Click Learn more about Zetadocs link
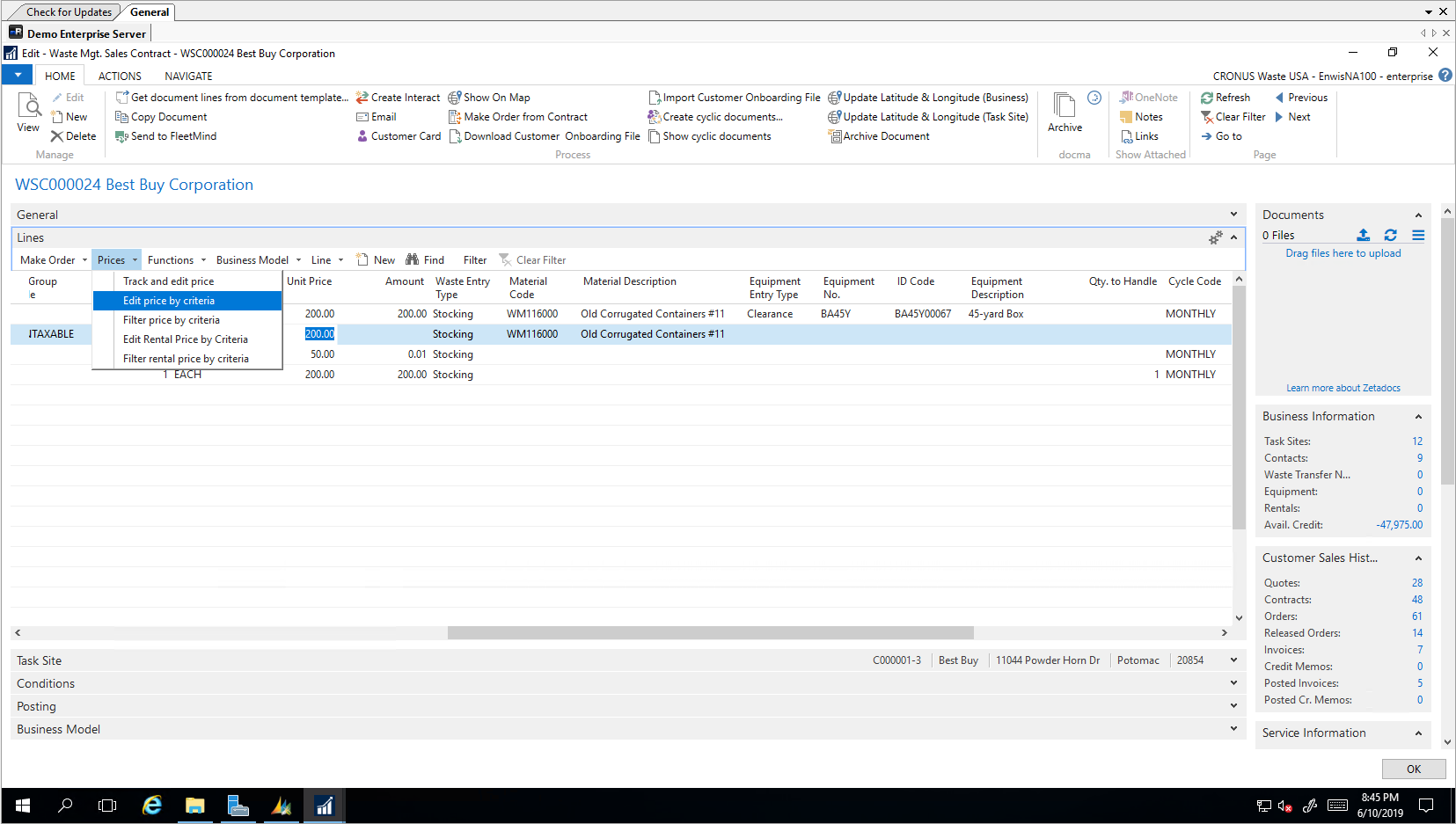Screen dimensions: 1456x824 [x=1343, y=388]
